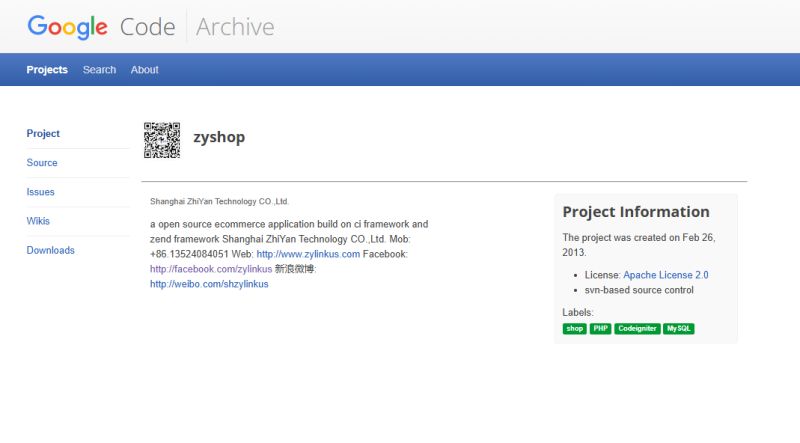
Task: Click the Shanghai ZhiYan Technology CO.,Ltd. summary line
Action: [x=219, y=202]
